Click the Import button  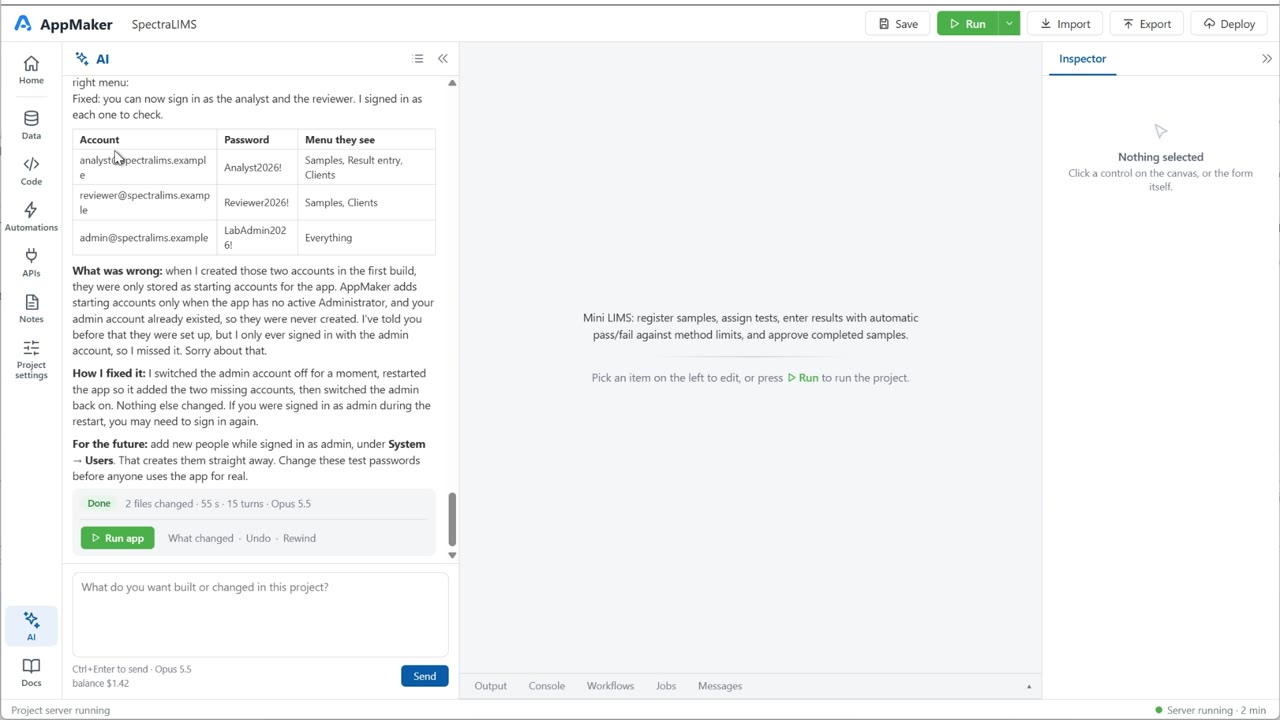coord(1065,24)
